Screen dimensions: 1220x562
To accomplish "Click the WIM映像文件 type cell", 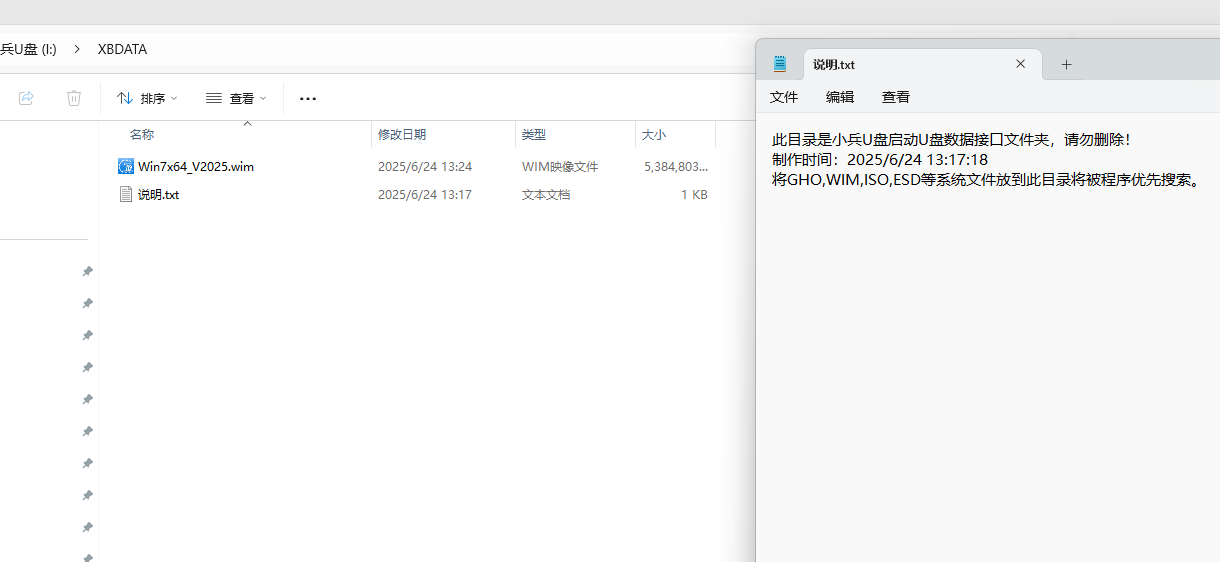I will pyautogui.click(x=560, y=167).
